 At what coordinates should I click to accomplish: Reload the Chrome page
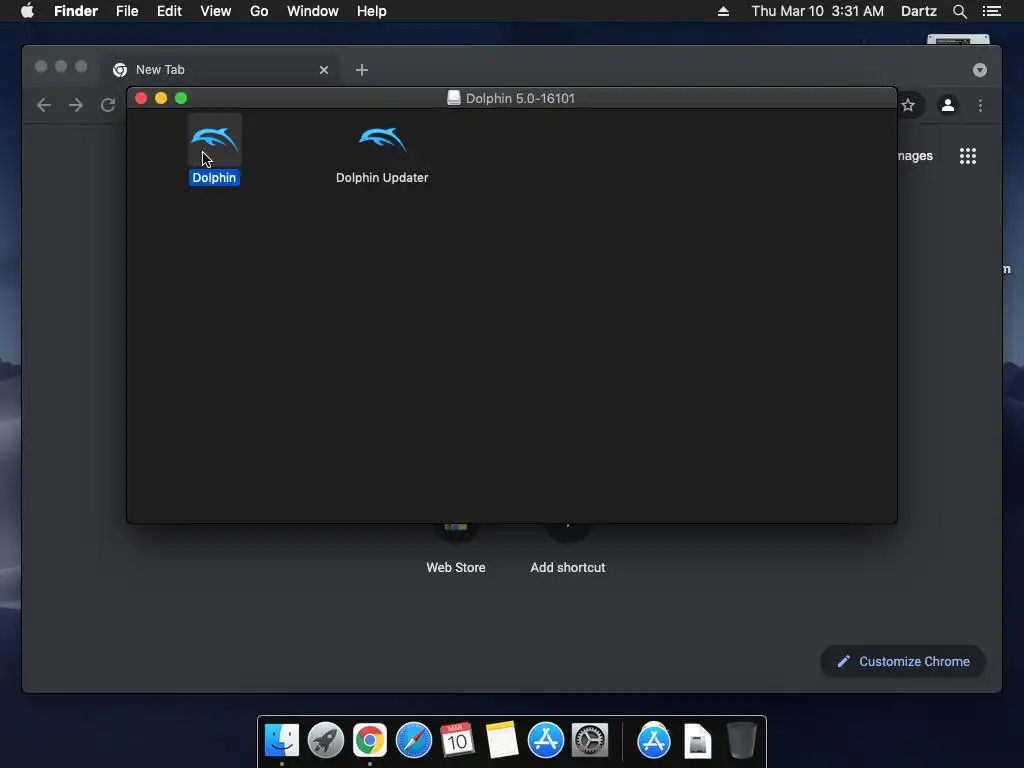tap(108, 105)
